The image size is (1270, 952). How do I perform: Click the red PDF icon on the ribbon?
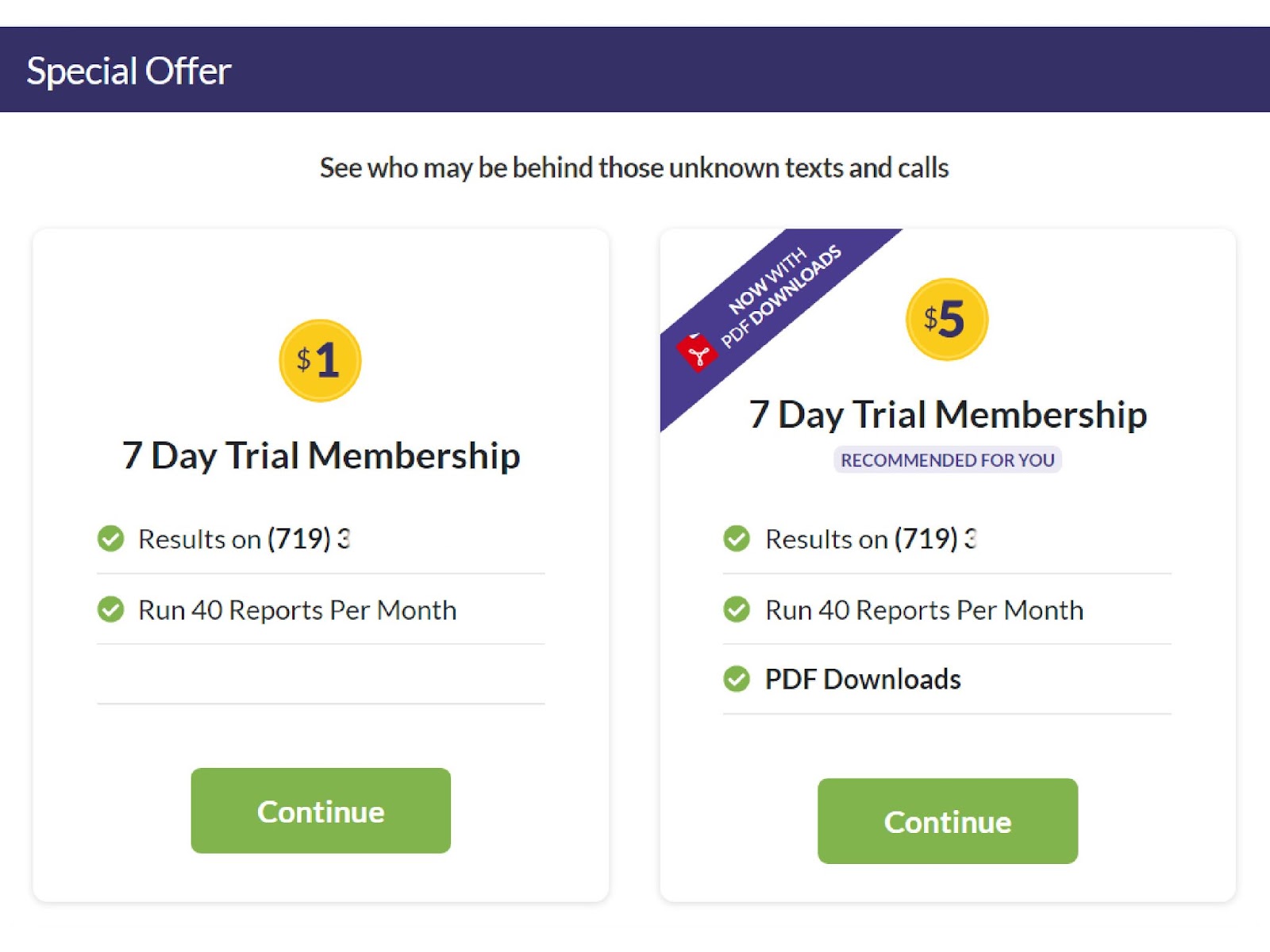(696, 352)
